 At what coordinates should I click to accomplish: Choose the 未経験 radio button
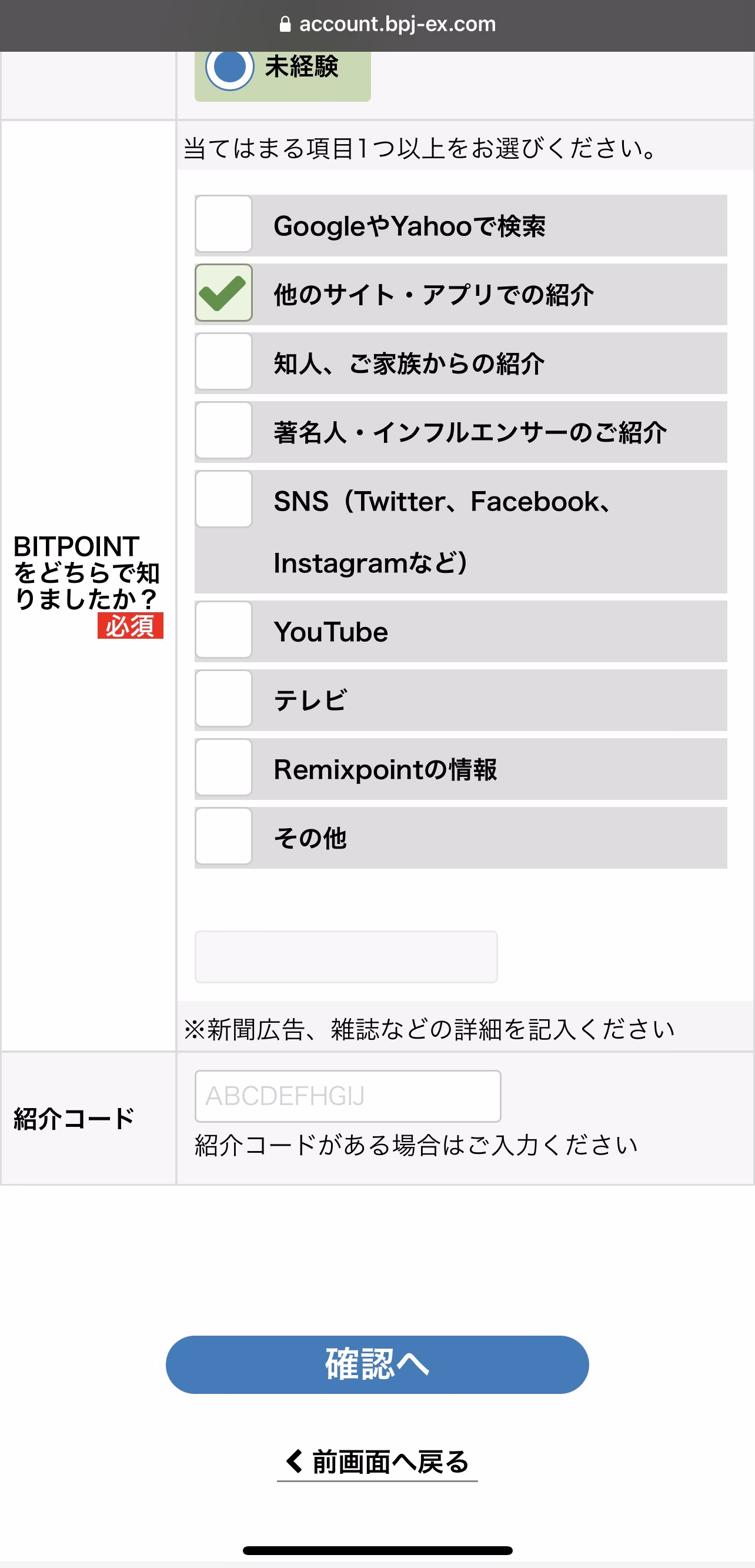pyautogui.click(x=229, y=66)
